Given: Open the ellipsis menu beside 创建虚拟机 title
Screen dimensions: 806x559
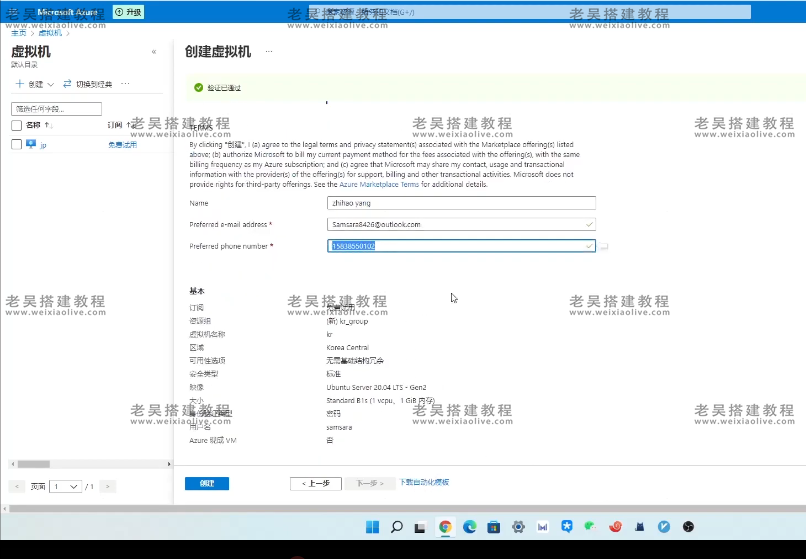Looking at the screenshot, I should pos(269,51).
